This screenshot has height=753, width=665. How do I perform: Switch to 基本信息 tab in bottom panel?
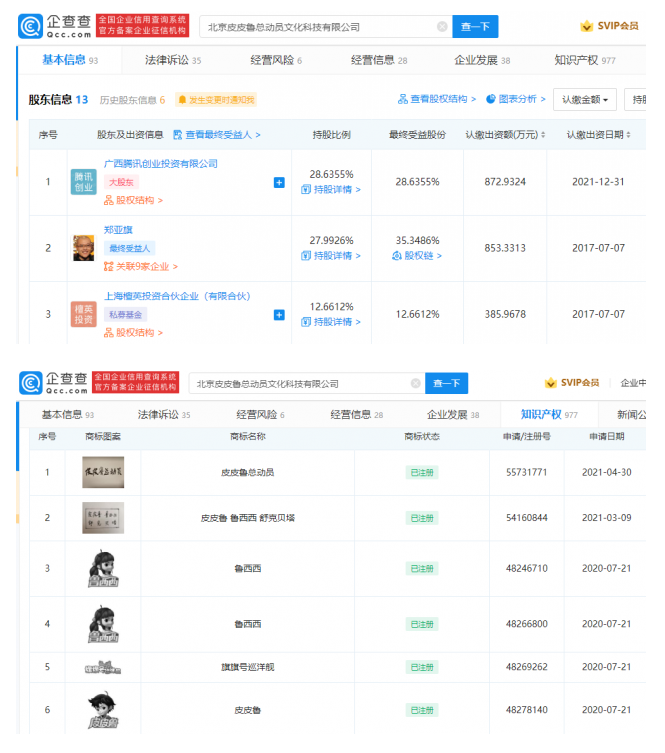pyautogui.click(x=68, y=414)
